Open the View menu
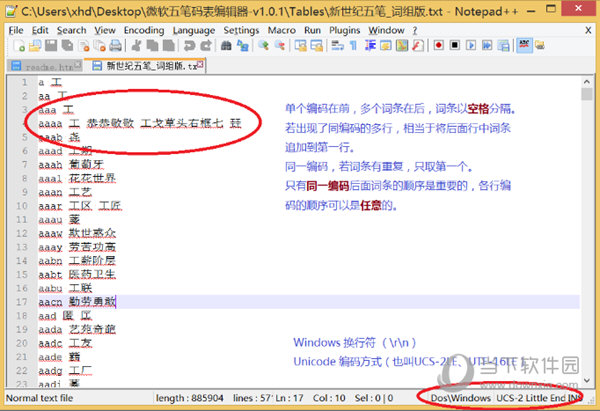The height and width of the screenshot is (411, 600). pos(105,30)
